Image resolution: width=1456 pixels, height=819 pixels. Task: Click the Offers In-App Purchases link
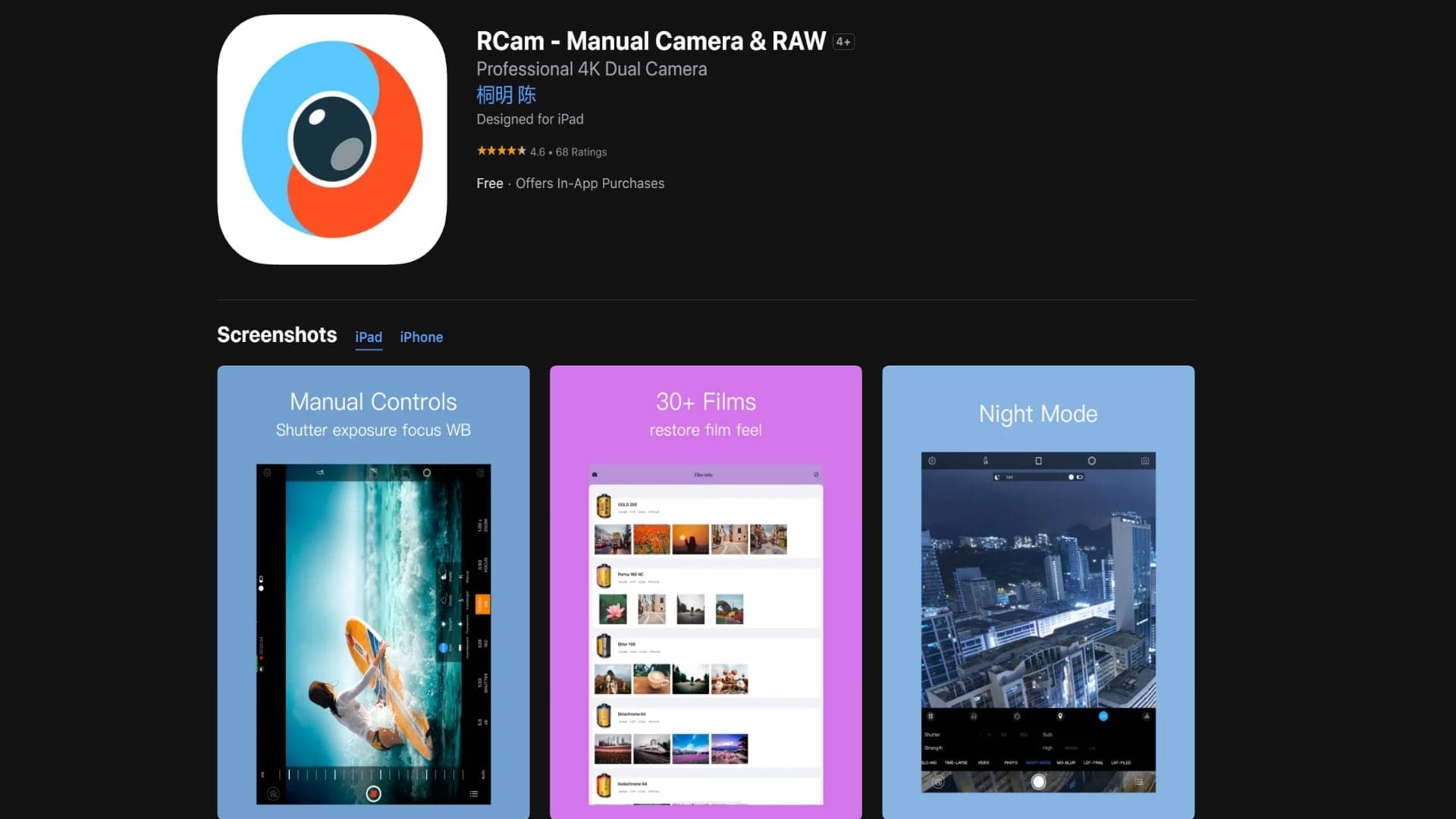tap(590, 183)
